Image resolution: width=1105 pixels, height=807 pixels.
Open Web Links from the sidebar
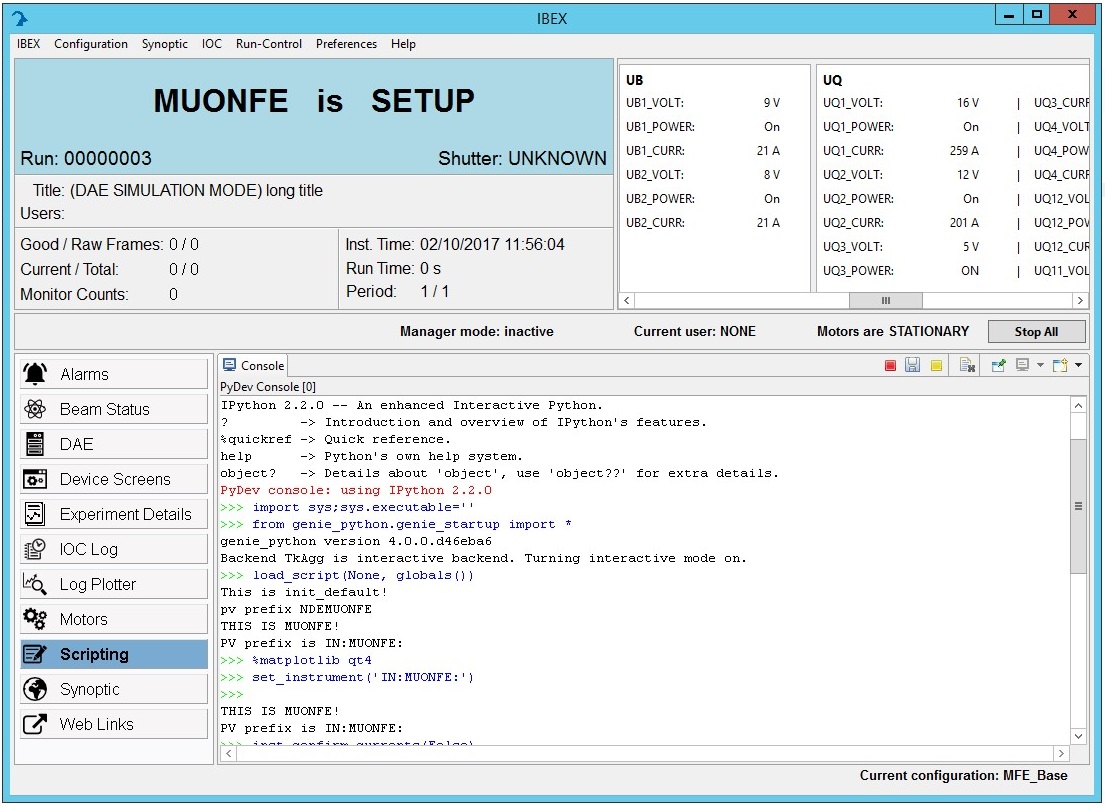tap(113, 723)
